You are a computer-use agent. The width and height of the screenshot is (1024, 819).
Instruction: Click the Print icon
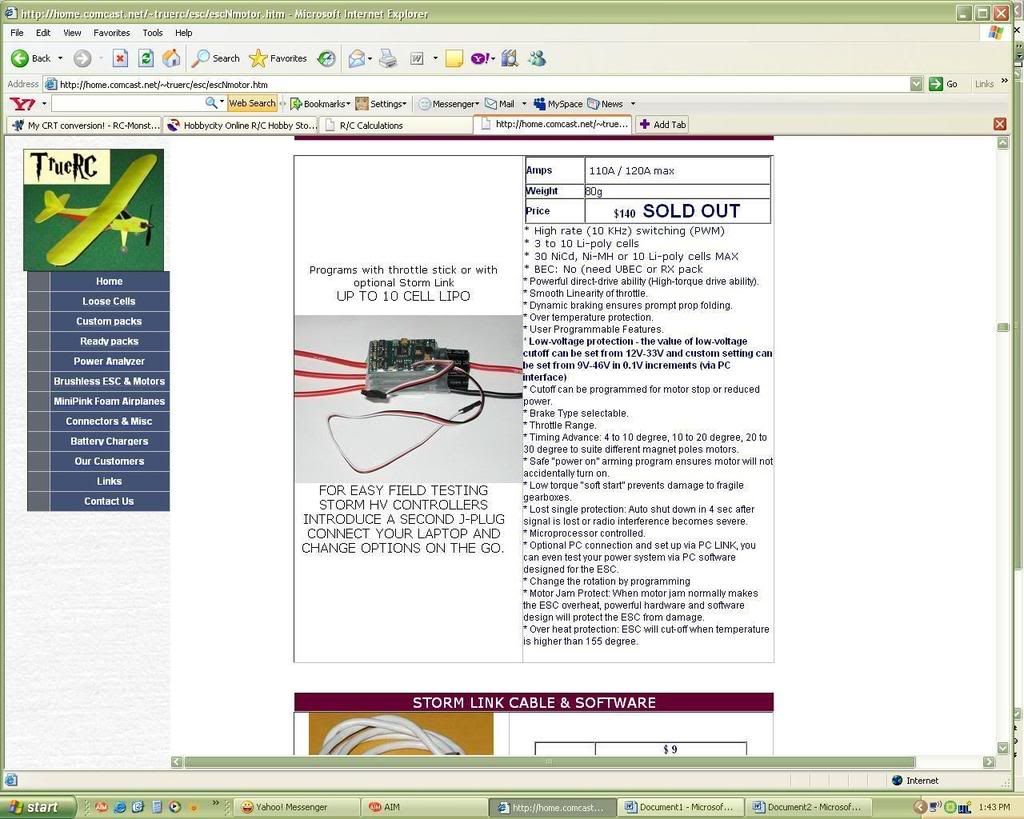pyautogui.click(x=388, y=58)
